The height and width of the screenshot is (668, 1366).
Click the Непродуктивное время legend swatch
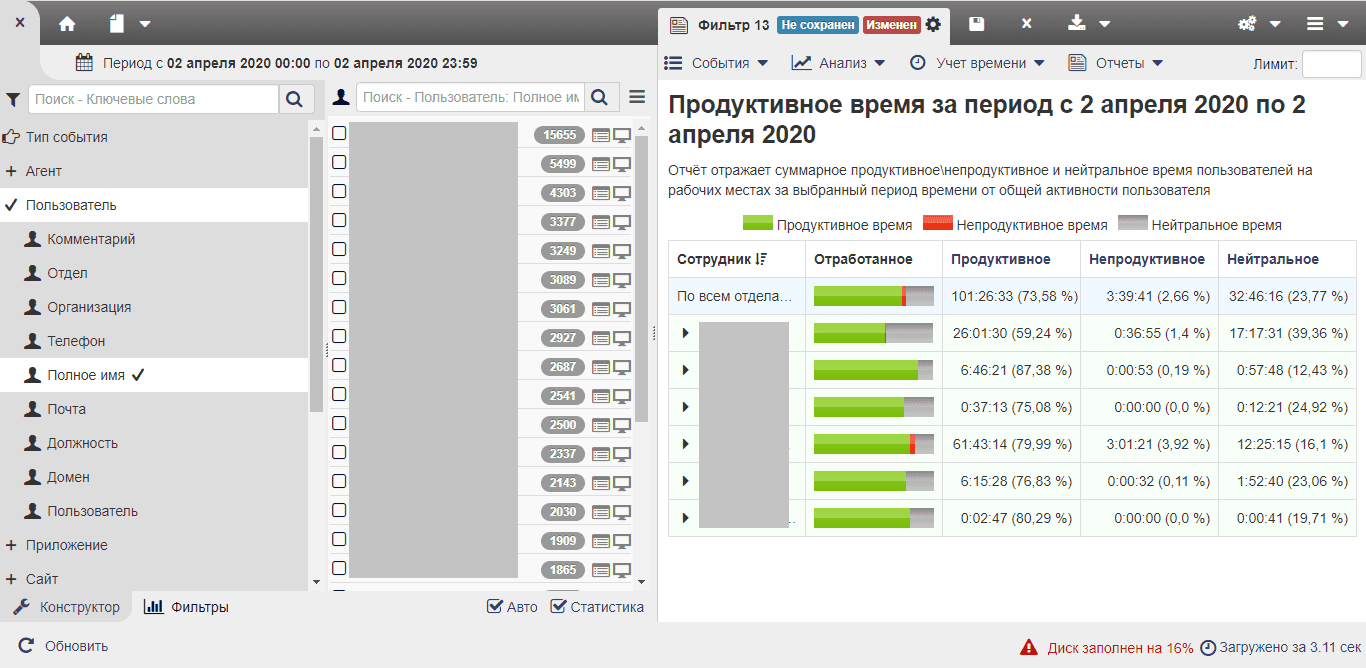[x=938, y=223]
